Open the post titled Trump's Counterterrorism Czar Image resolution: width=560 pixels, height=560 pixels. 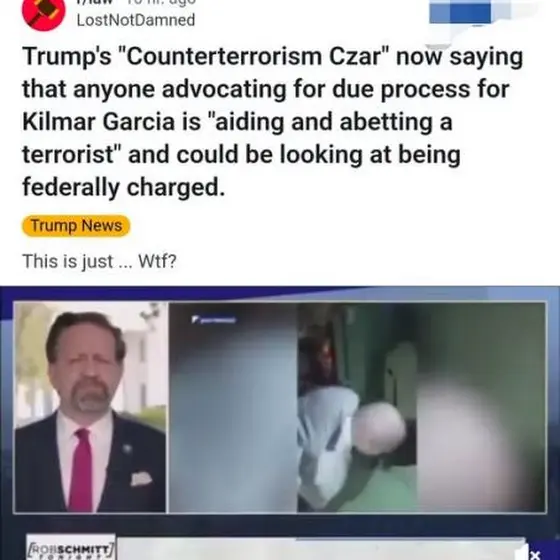[x=272, y=121]
